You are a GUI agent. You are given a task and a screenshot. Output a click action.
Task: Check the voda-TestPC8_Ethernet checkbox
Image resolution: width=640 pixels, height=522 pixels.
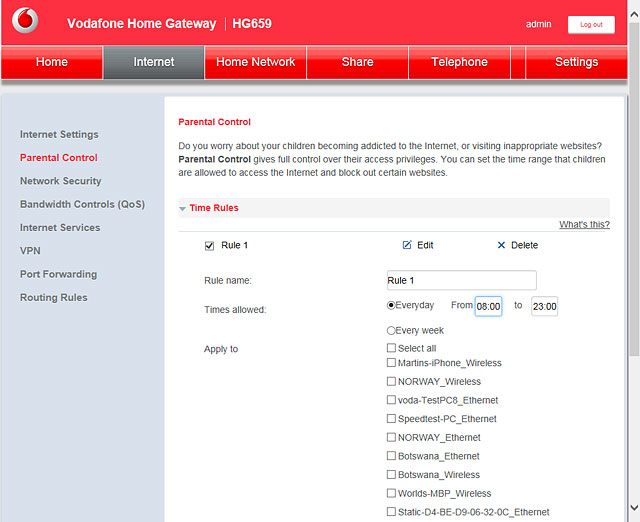[391, 400]
